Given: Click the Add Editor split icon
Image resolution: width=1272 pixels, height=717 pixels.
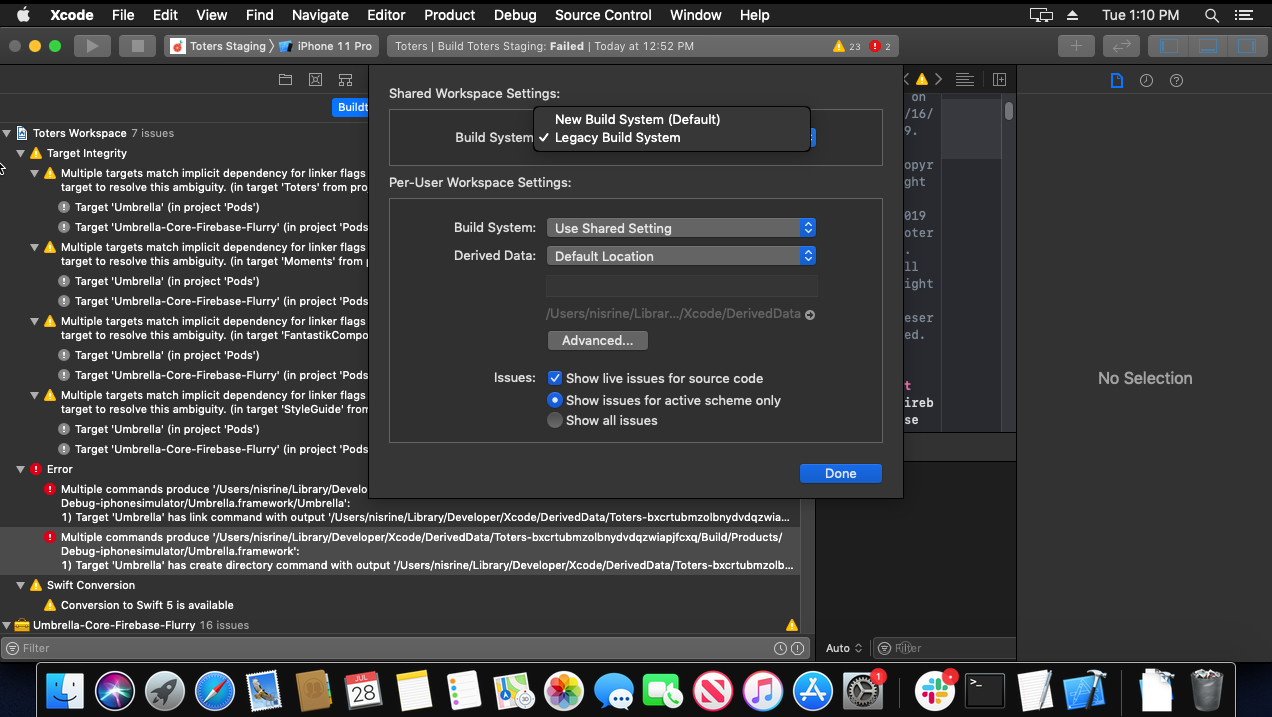Looking at the screenshot, I should coord(999,80).
